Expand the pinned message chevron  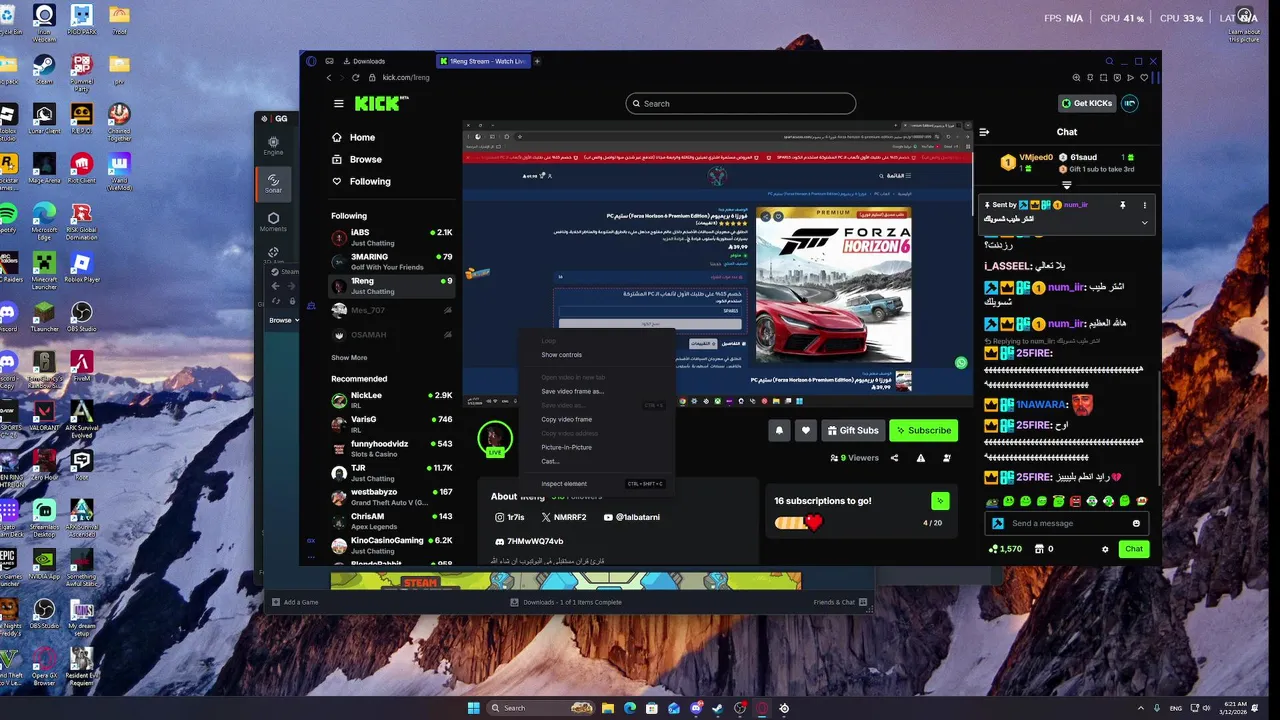(1144, 223)
